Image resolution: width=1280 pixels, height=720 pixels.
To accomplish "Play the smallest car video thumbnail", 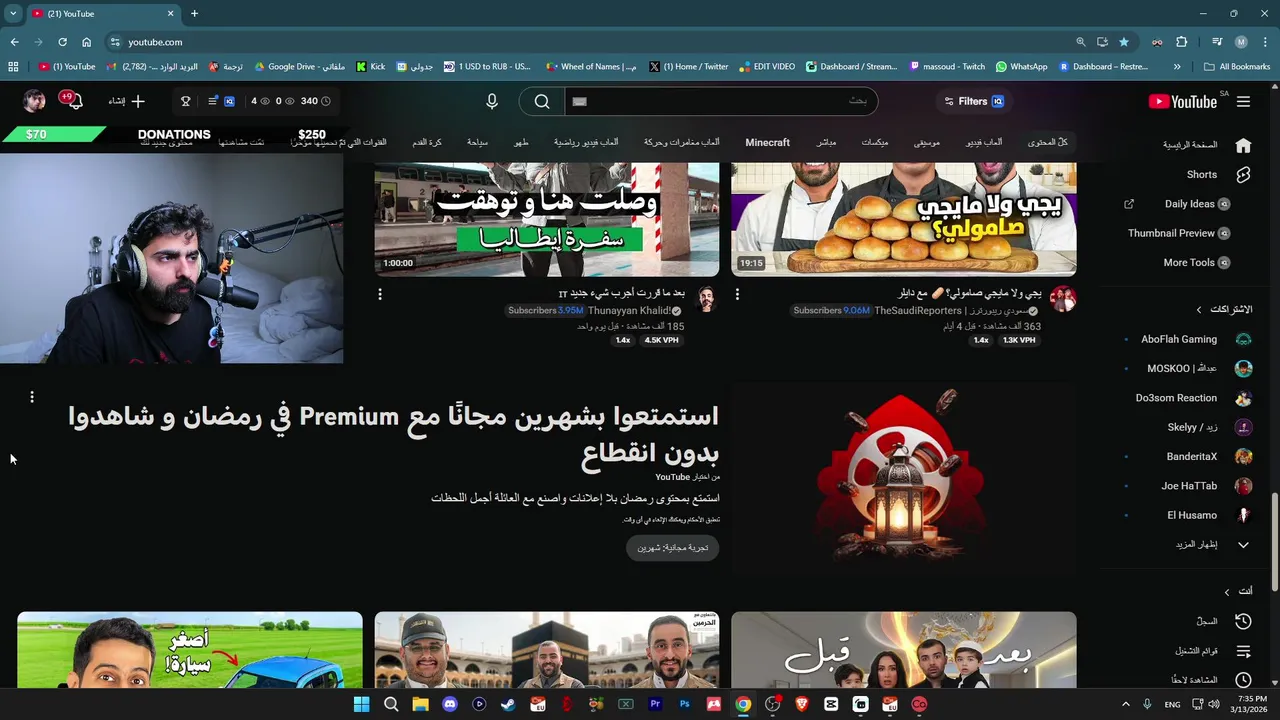I will point(190,650).
